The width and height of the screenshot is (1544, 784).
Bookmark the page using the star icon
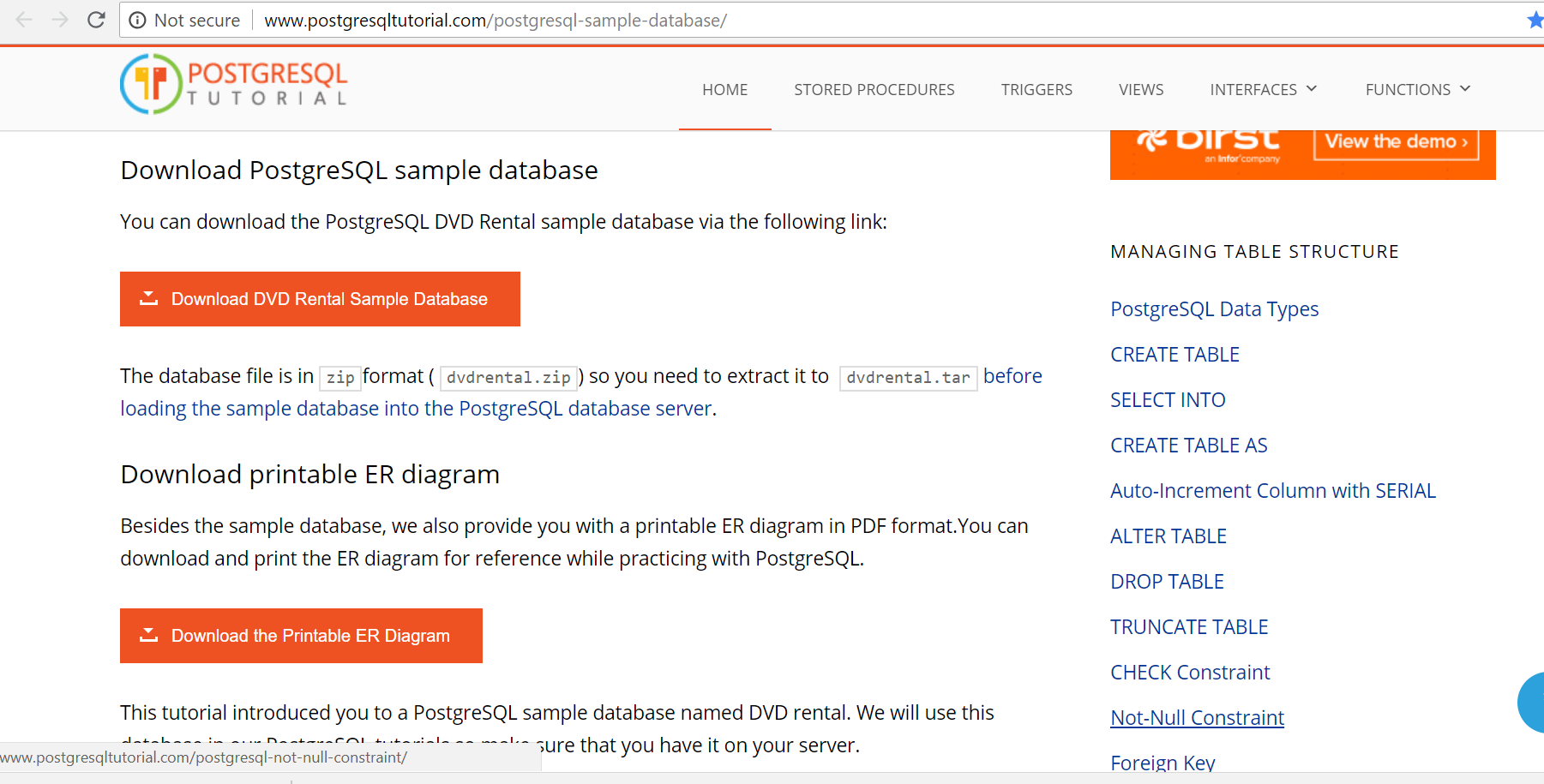point(1534,20)
